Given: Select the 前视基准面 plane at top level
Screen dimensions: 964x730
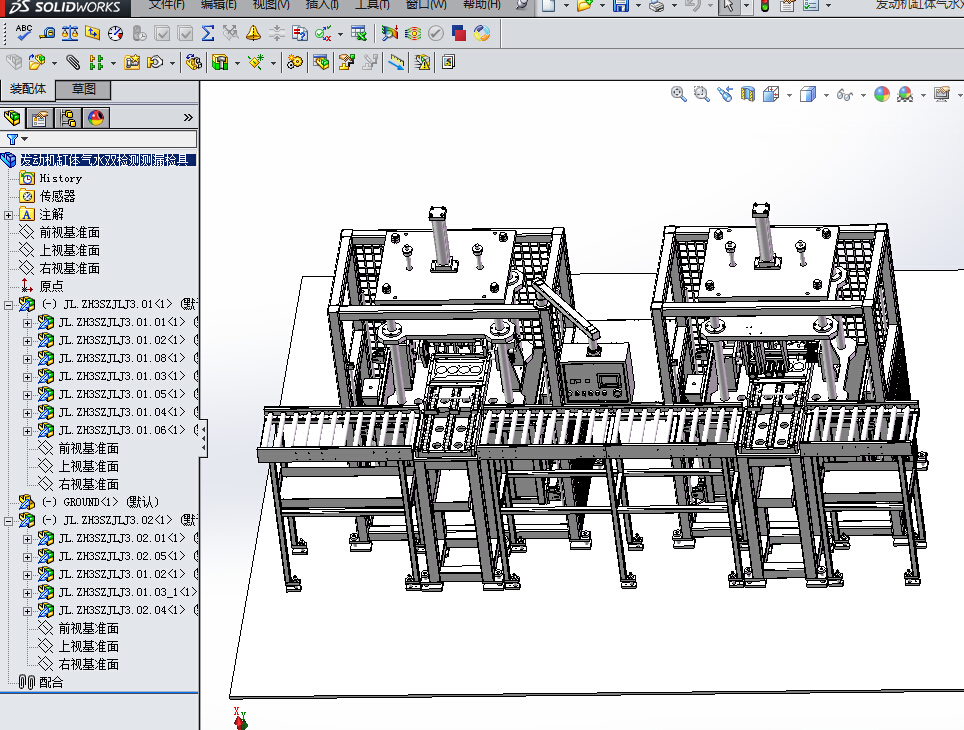Looking at the screenshot, I should (69, 232).
